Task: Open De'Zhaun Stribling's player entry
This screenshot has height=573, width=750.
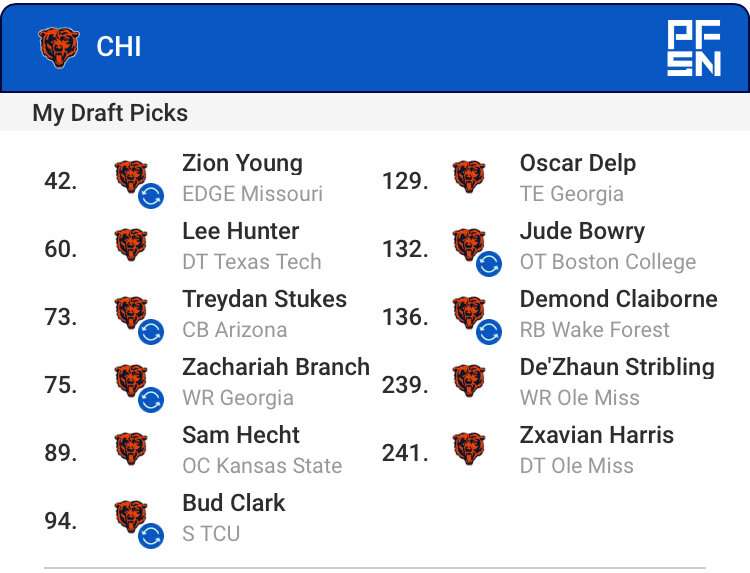Action: click(617, 367)
